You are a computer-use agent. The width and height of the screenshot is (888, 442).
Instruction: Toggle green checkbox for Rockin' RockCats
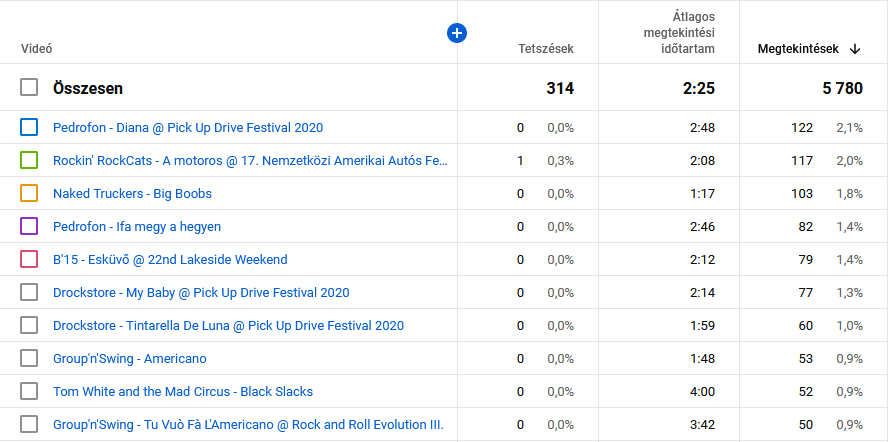(x=29, y=160)
